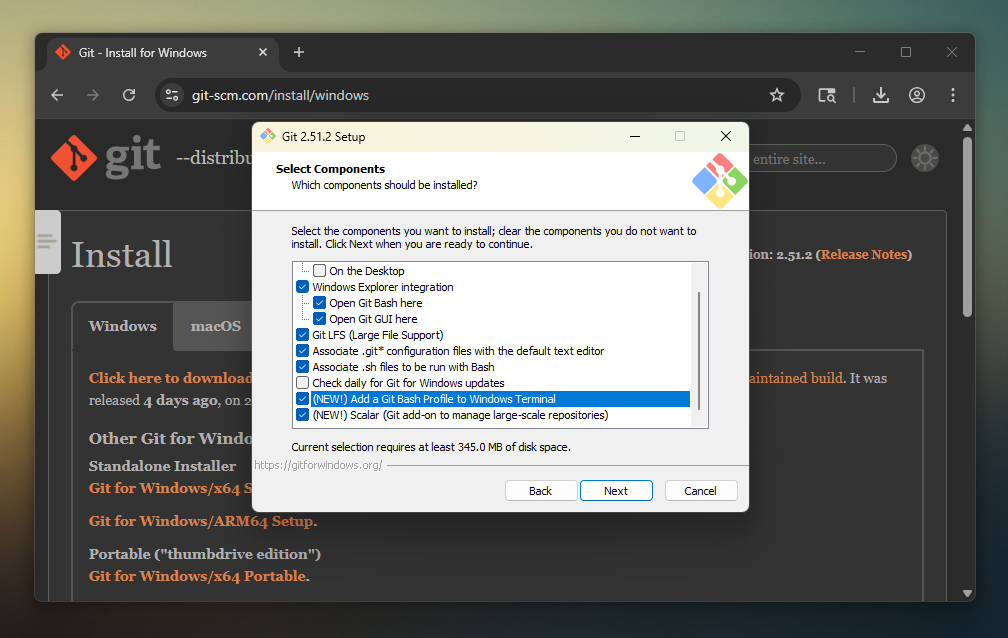Enable the On the Desktop checkbox
1008x638 pixels.
[x=320, y=270]
